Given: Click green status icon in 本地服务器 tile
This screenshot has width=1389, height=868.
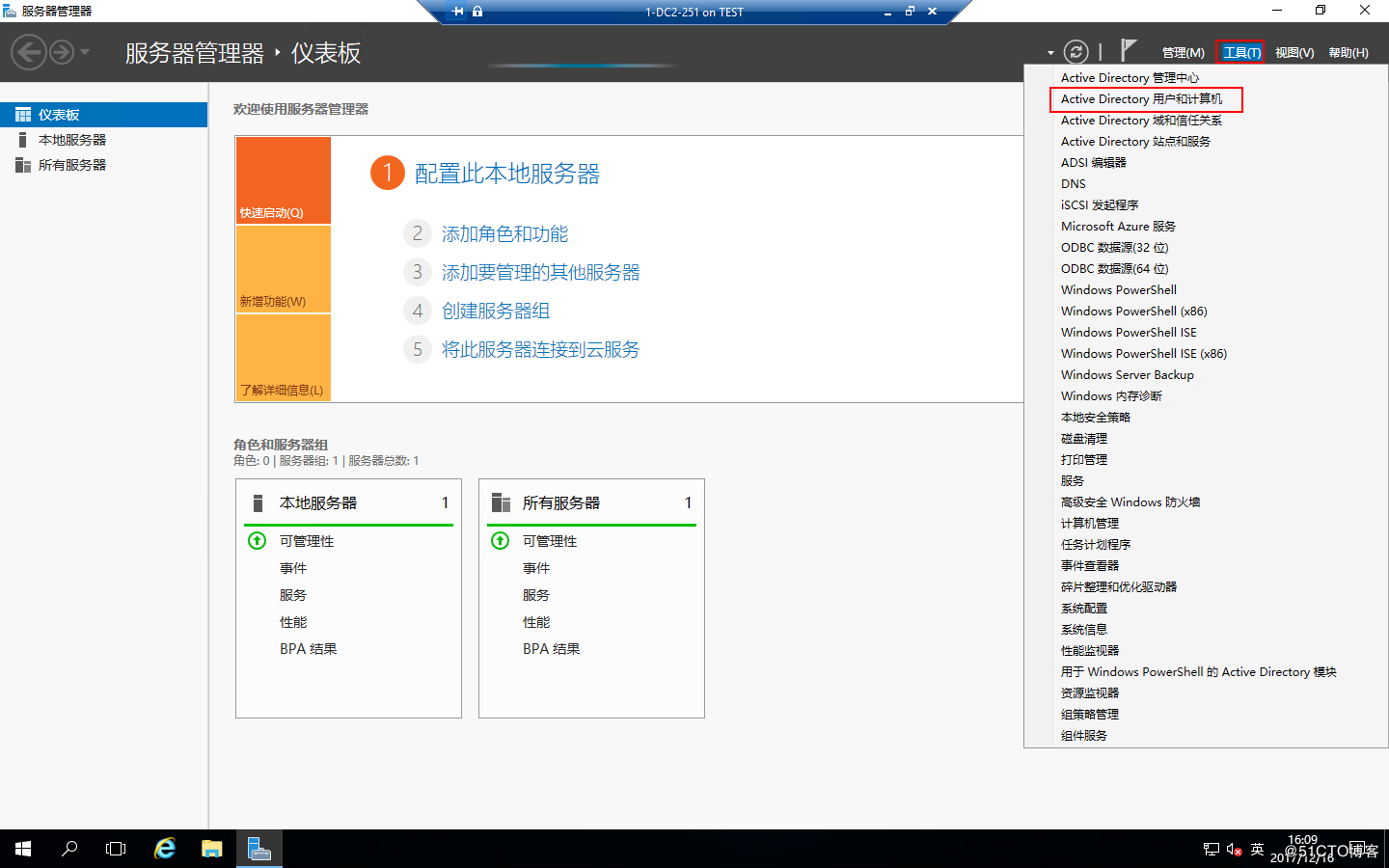Looking at the screenshot, I should 257,541.
